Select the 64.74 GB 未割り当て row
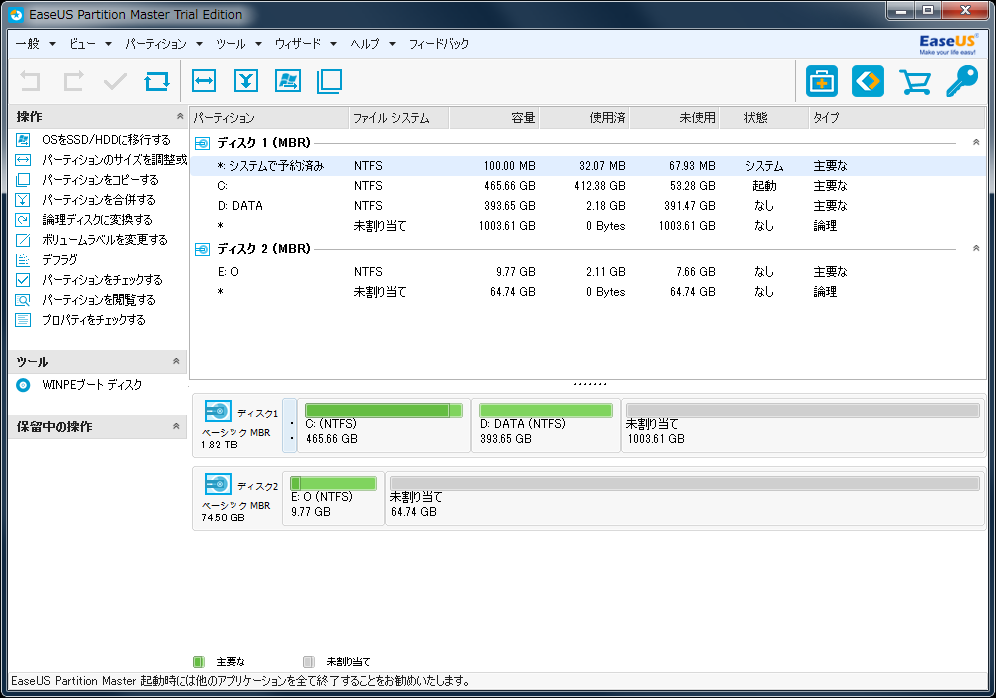 588,292
